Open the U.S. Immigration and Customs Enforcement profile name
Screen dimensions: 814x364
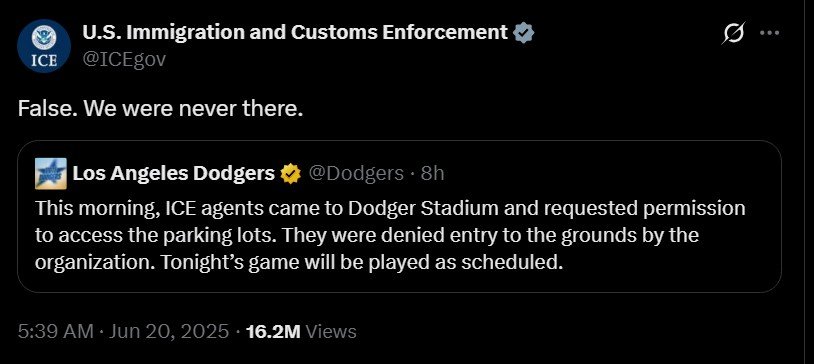(x=295, y=33)
